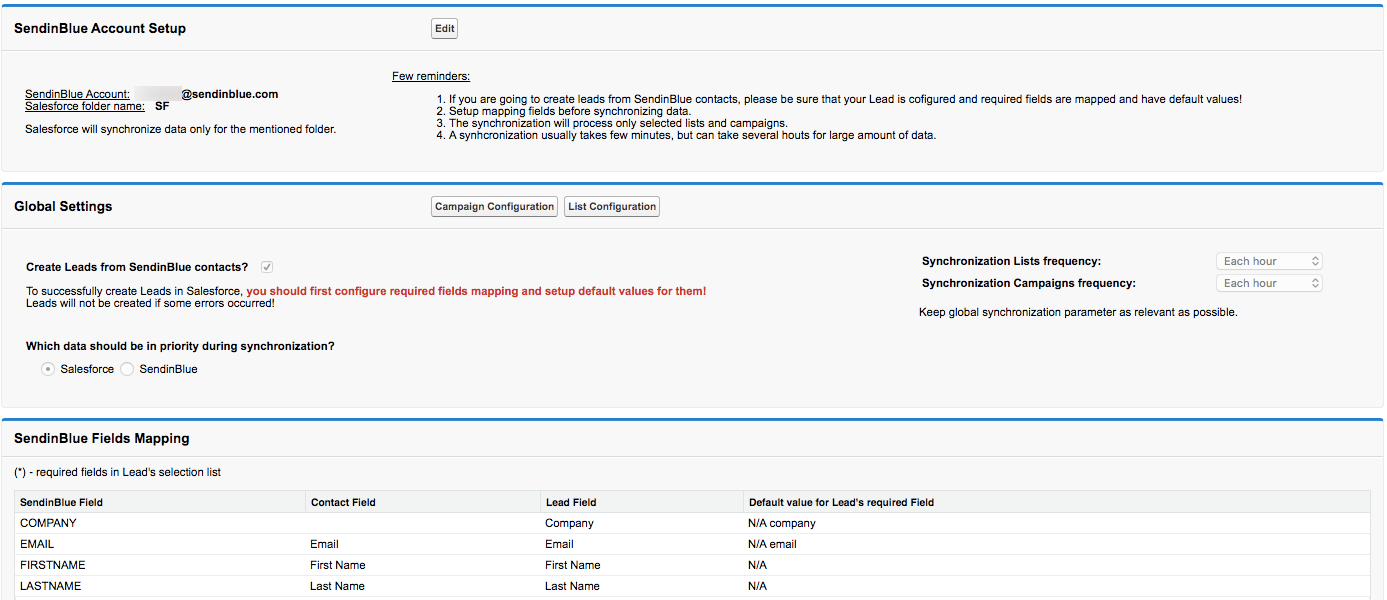The image size is (1387, 600).
Task: Click the Default value column header
Action: [x=840, y=502]
